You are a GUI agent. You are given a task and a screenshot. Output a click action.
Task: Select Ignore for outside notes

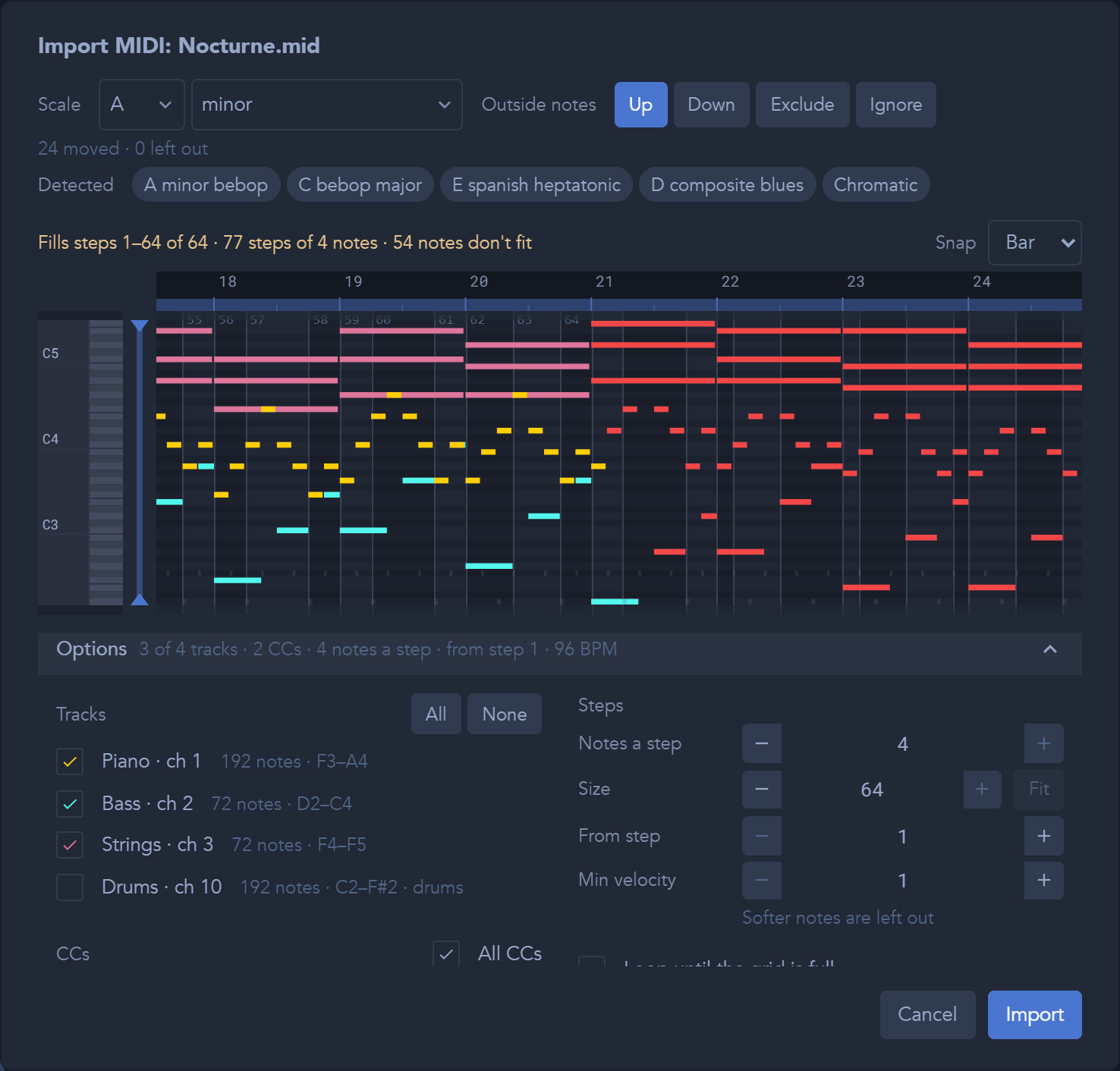pos(895,105)
